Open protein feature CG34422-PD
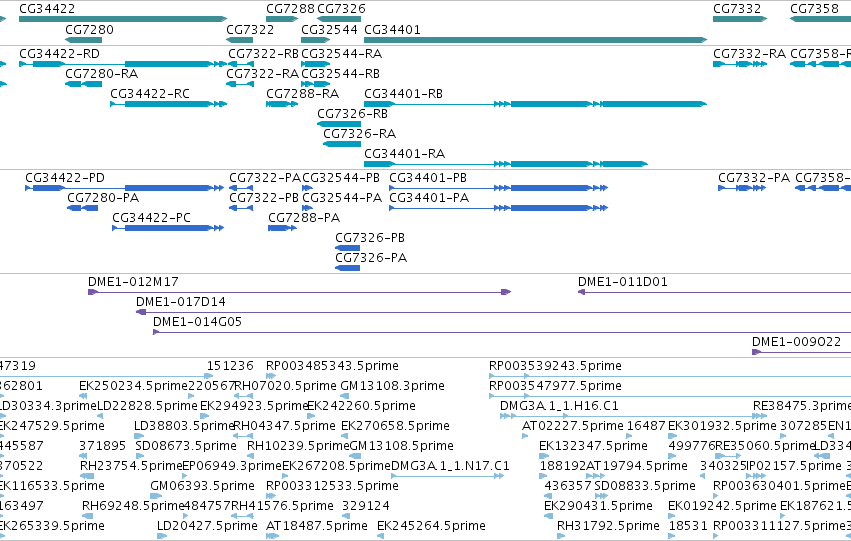This screenshot has width=851, height=541. tap(124, 188)
